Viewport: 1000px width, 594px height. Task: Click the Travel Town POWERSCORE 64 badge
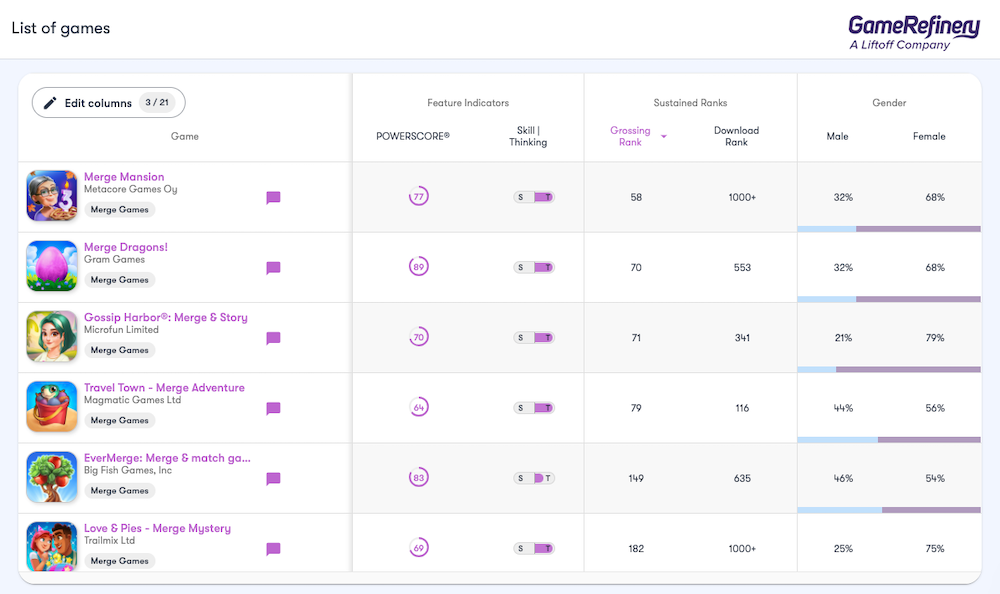(x=418, y=407)
